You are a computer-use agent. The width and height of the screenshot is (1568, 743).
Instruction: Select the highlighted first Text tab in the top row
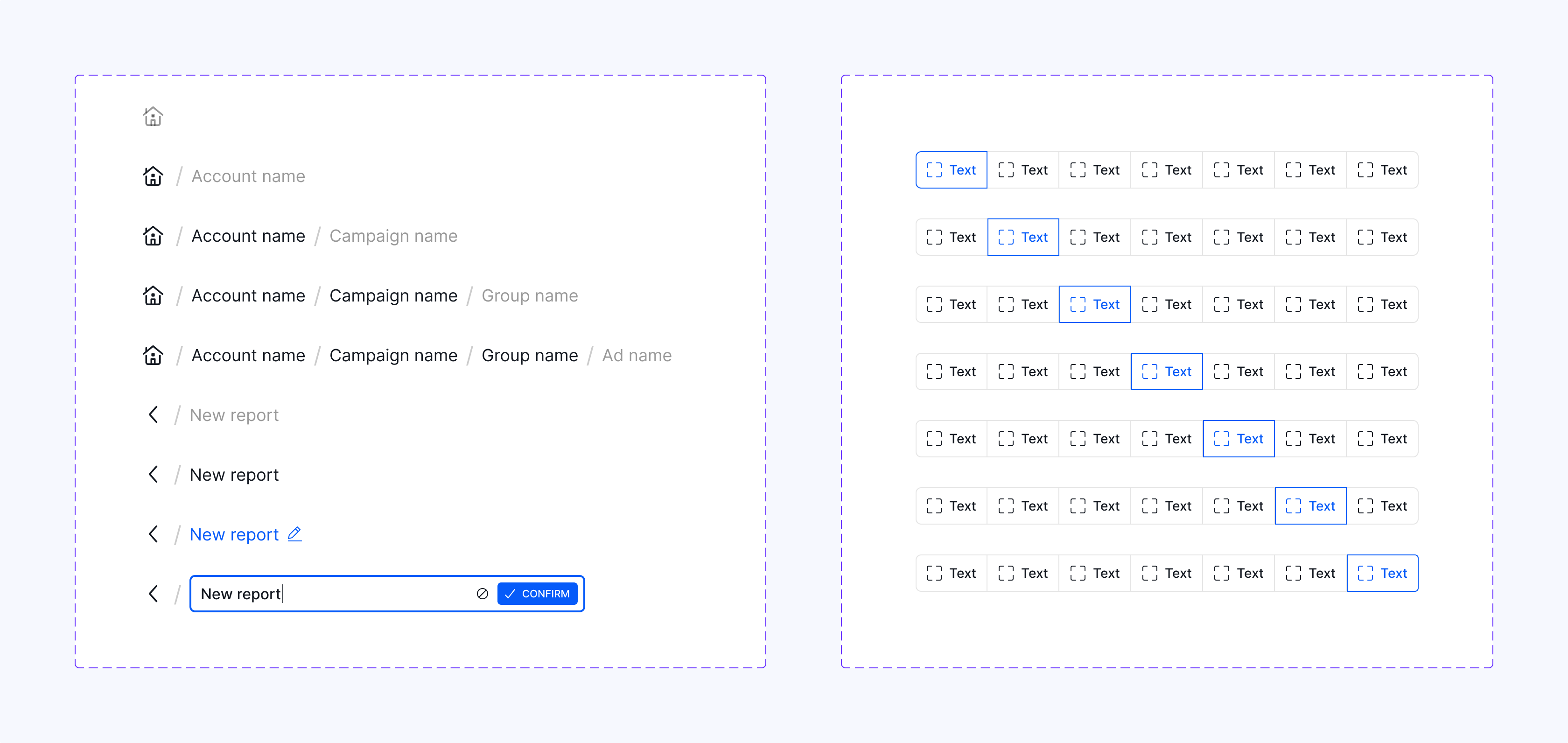coord(951,170)
